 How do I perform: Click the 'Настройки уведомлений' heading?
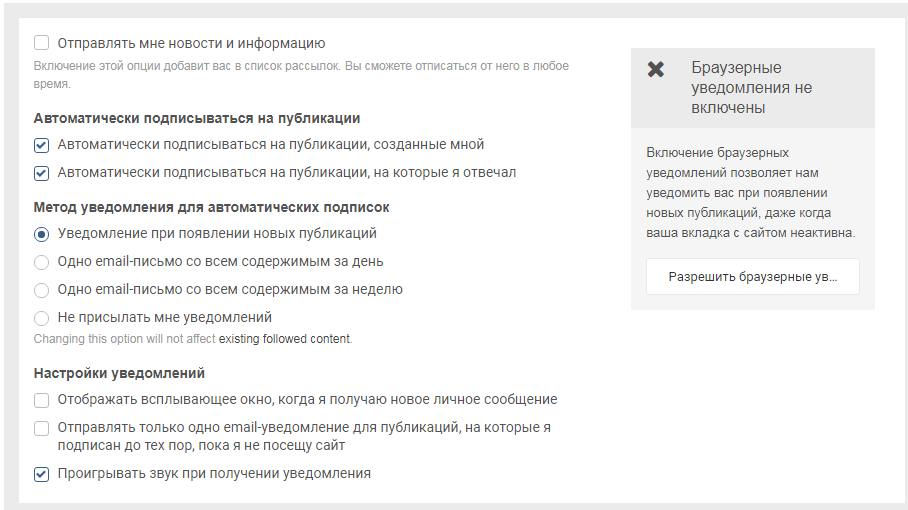point(119,373)
